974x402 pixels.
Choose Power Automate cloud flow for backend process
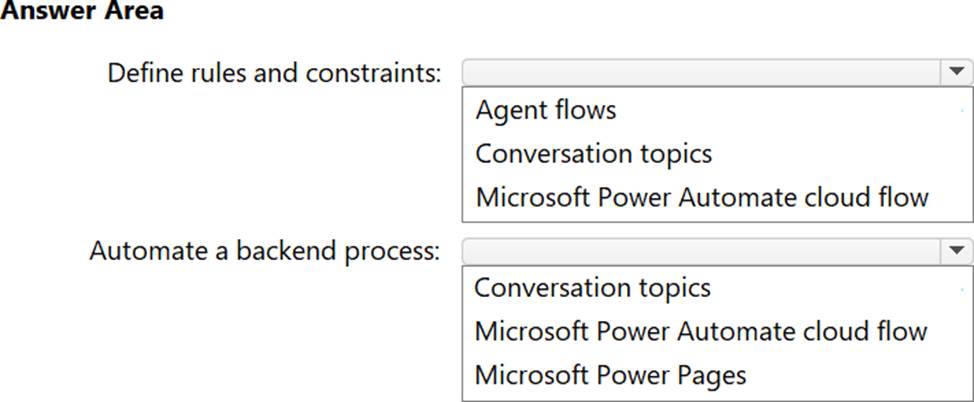coord(700,331)
